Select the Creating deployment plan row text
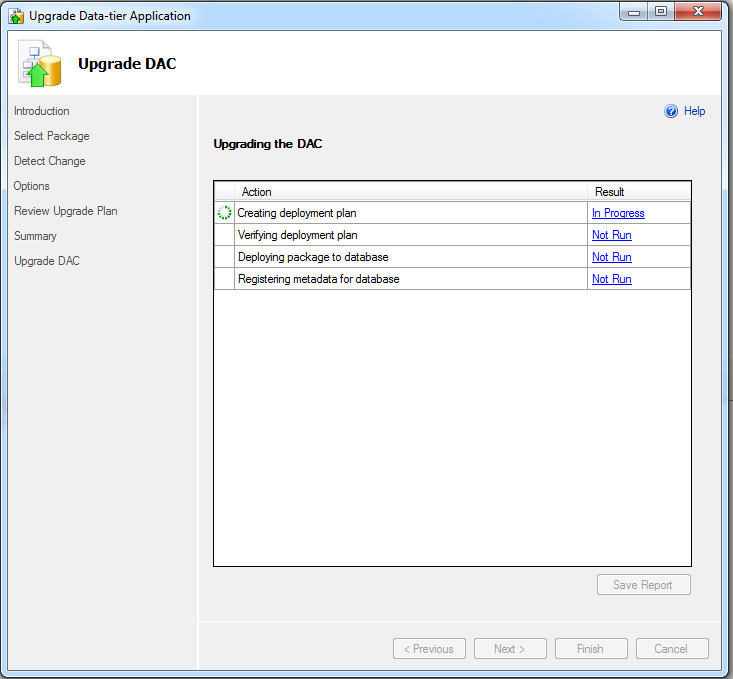Viewport: 733px width, 679px height. (x=297, y=213)
